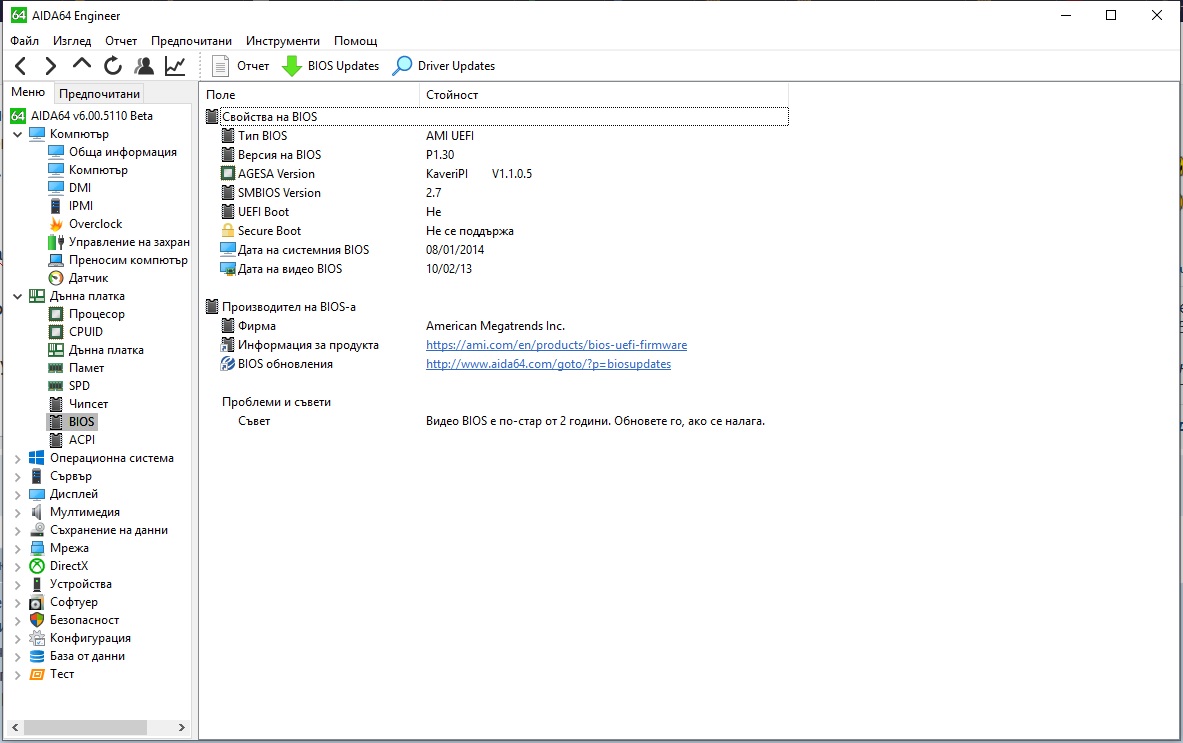Viewport: 1183px width, 743px height.
Task: Select the Памет memory icon
Action: tap(56, 368)
